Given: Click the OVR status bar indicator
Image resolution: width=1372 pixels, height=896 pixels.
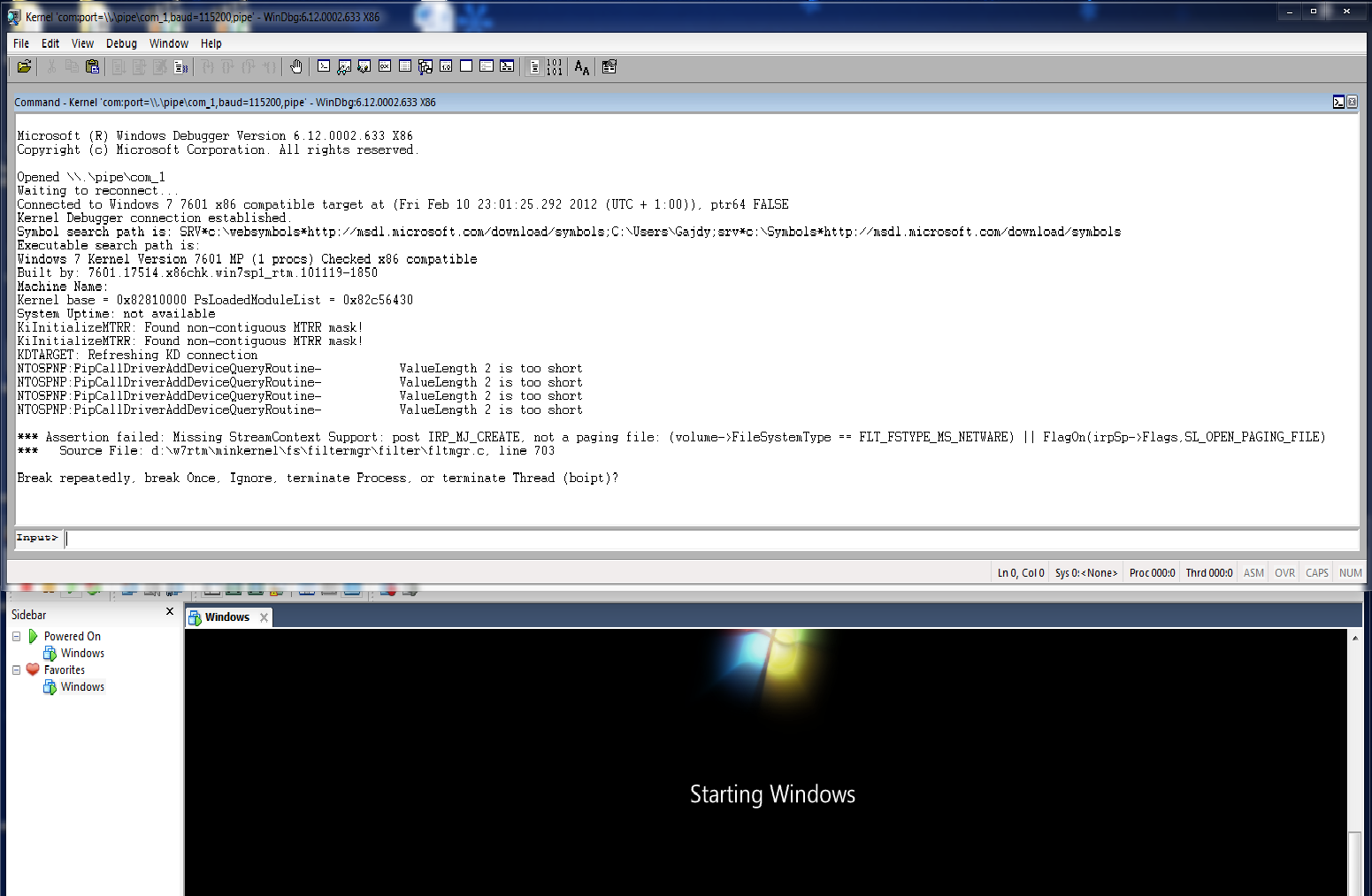Looking at the screenshot, I should click(x=1284, y=573).
